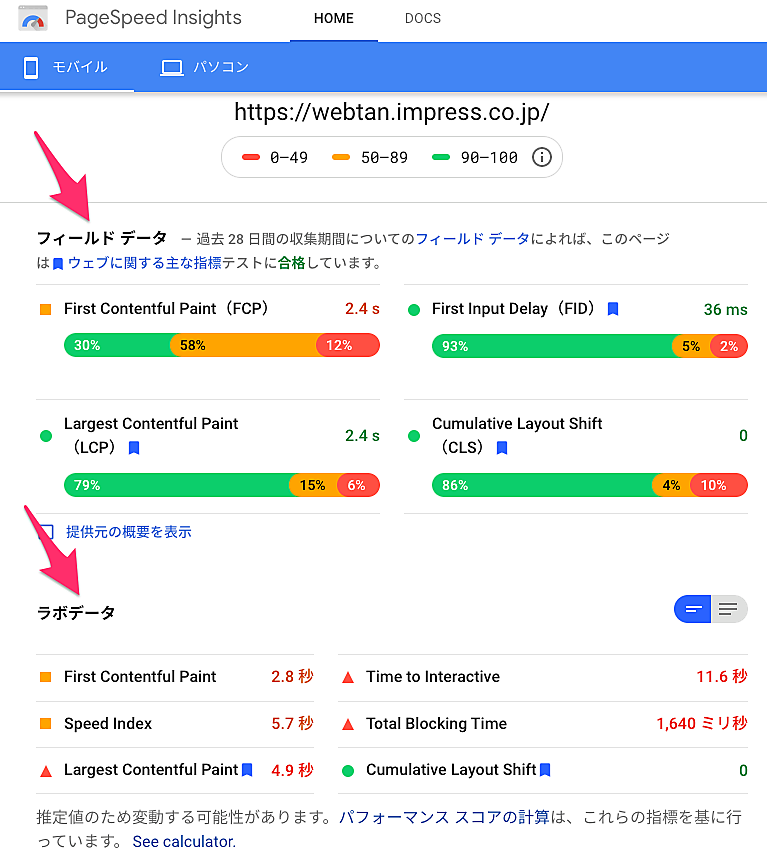Click the orange square beside field FCP

click(46, 309)
